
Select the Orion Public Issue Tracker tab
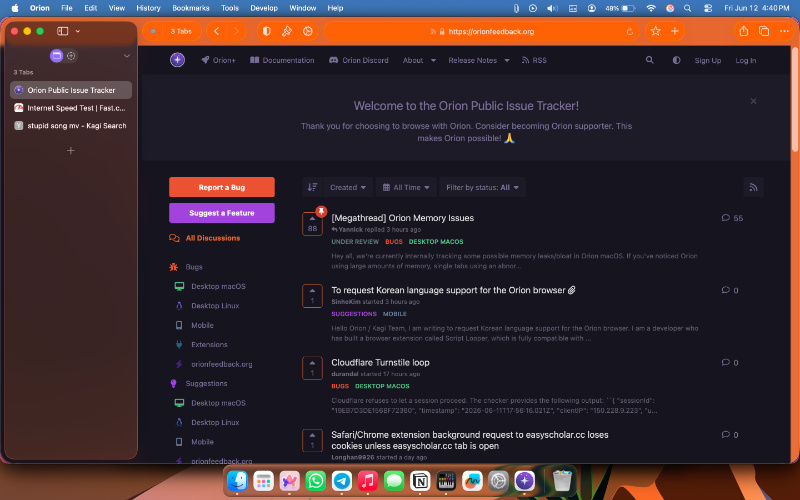(71, 90)
